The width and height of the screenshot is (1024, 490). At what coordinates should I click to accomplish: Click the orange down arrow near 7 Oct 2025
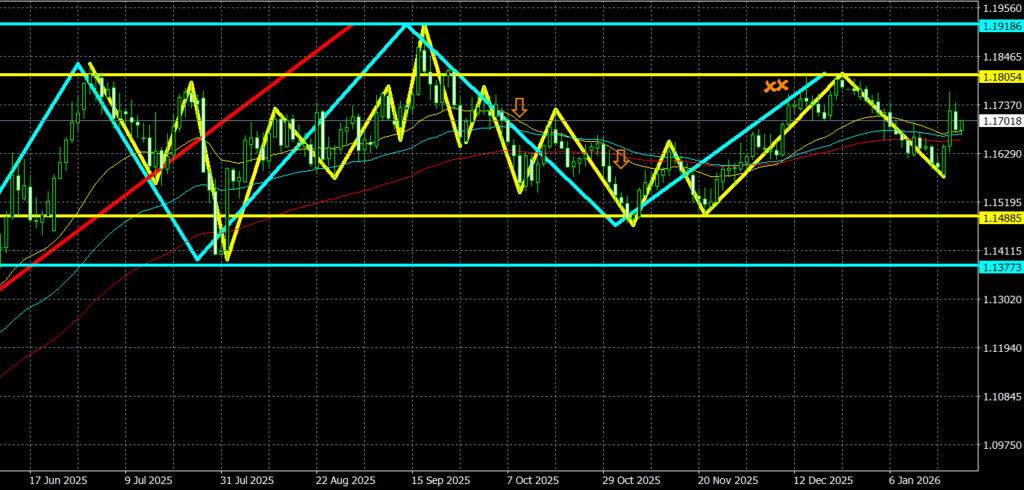[x=519, y=107]
